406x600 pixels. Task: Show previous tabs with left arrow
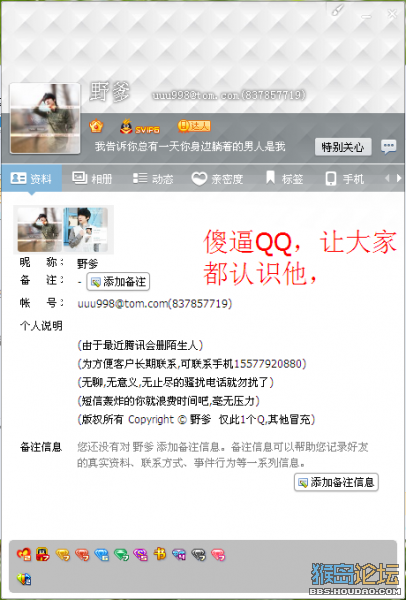click(387, 178)
